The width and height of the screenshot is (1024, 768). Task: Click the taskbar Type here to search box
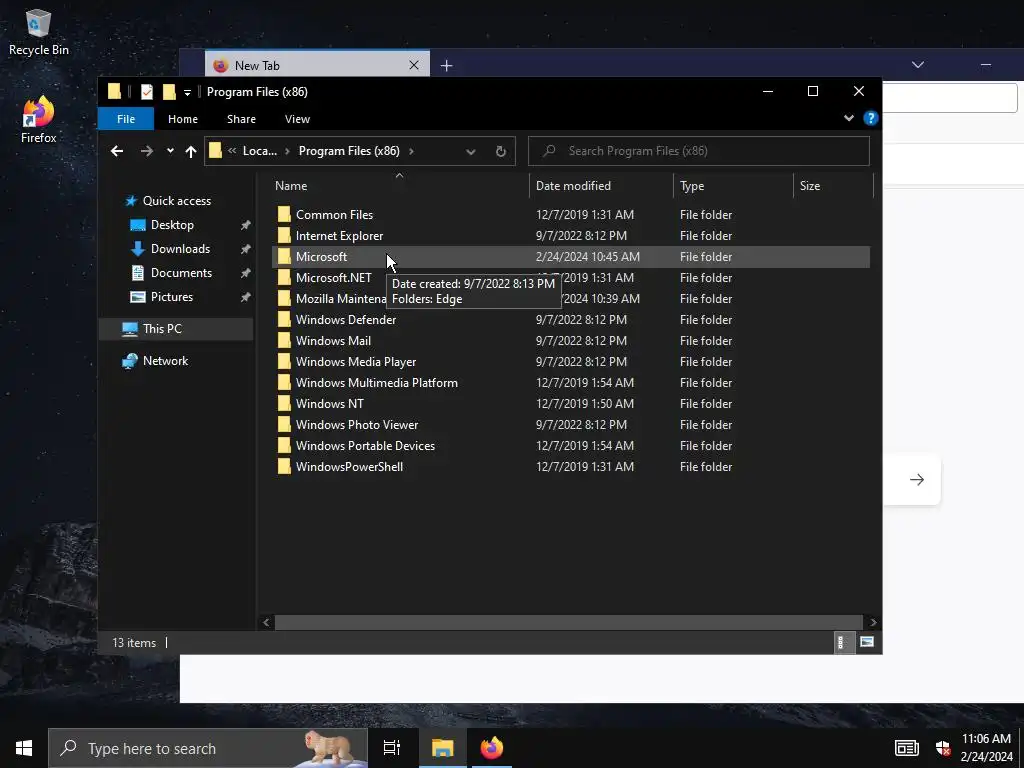coord(208,748)
